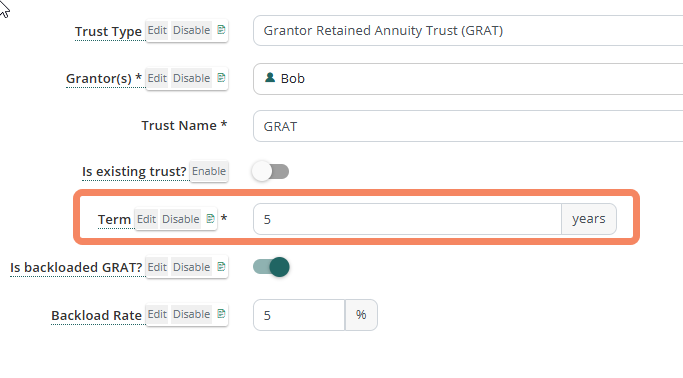Click the note icon beside Backload Rate
Image resolution: width=683 pixels, height=378 pixels.
pyautogui.click(x=221, y=314)
